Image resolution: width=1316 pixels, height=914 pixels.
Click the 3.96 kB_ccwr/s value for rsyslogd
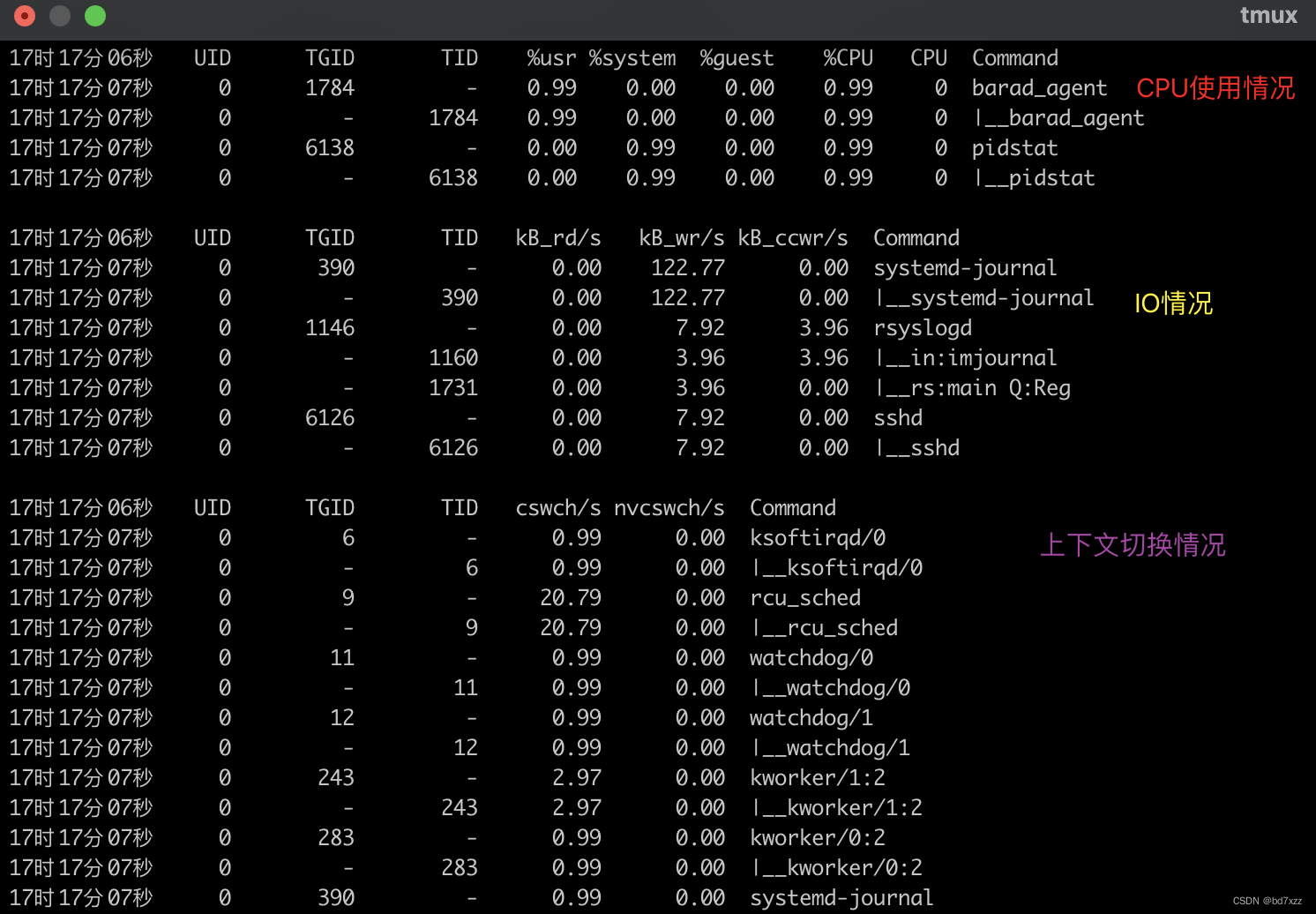824,328
